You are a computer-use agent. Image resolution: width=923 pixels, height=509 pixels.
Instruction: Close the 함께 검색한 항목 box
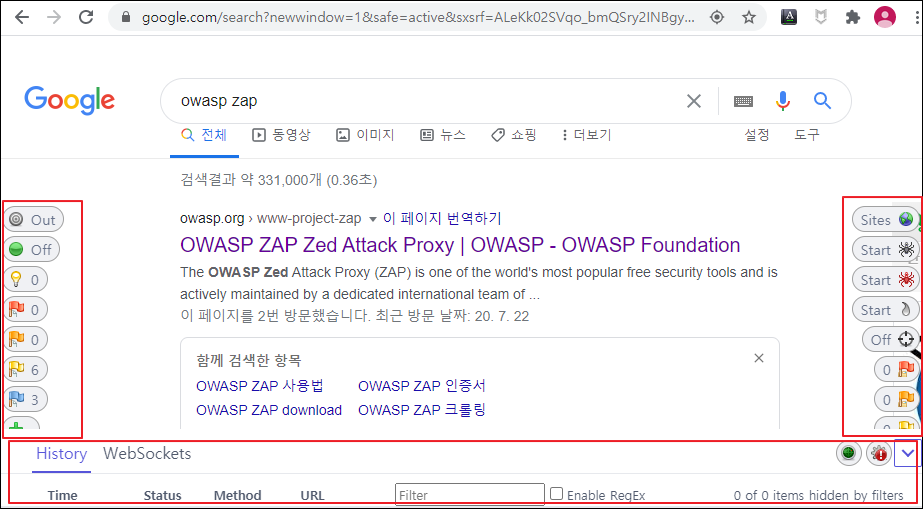[759, 358]
